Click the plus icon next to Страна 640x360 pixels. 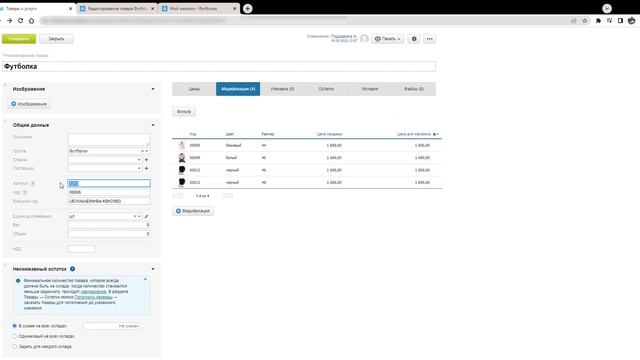147,160
